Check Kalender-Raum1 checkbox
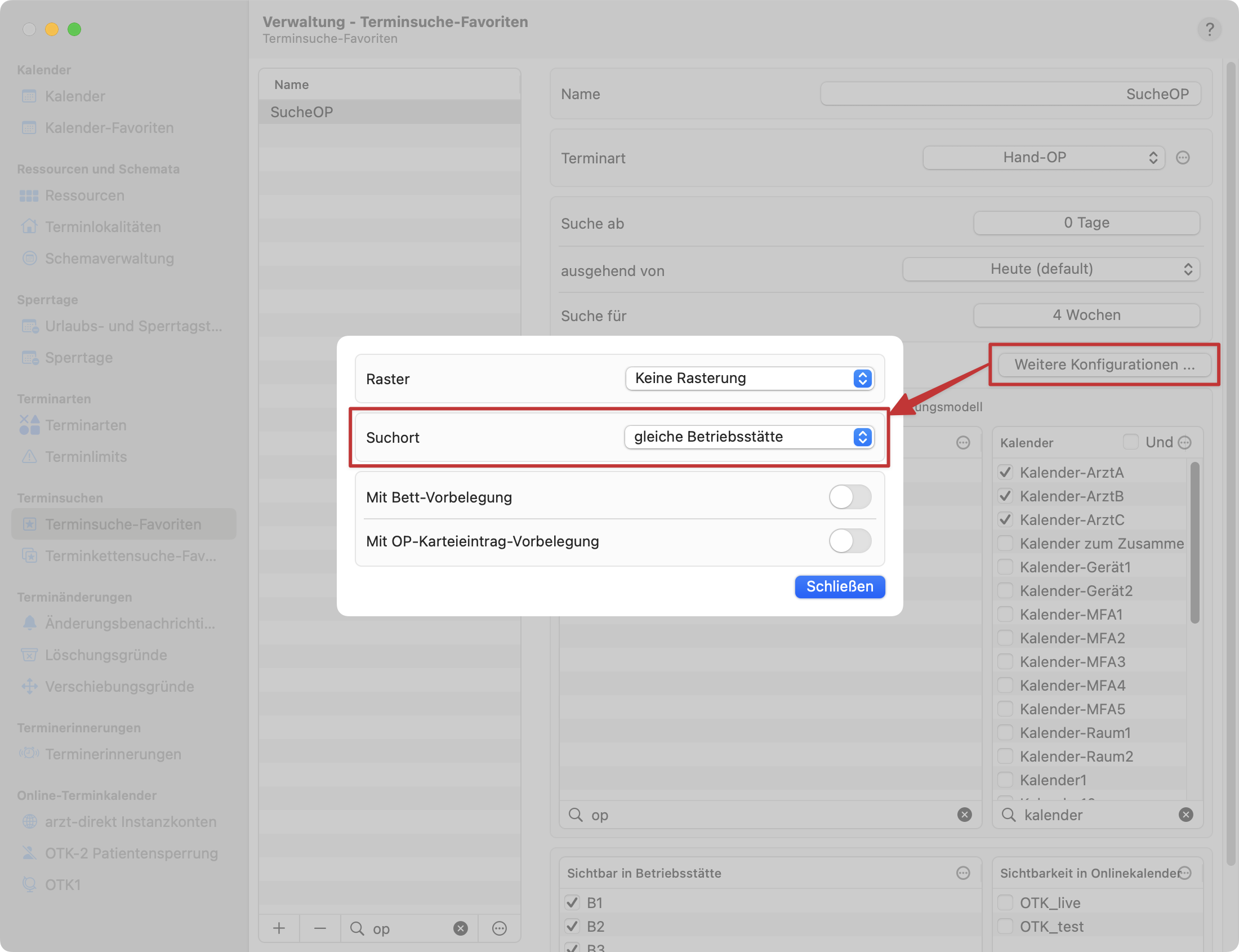Viewport: 1239px width, 952px height. pyautogui.click(x=1005, y=732)
